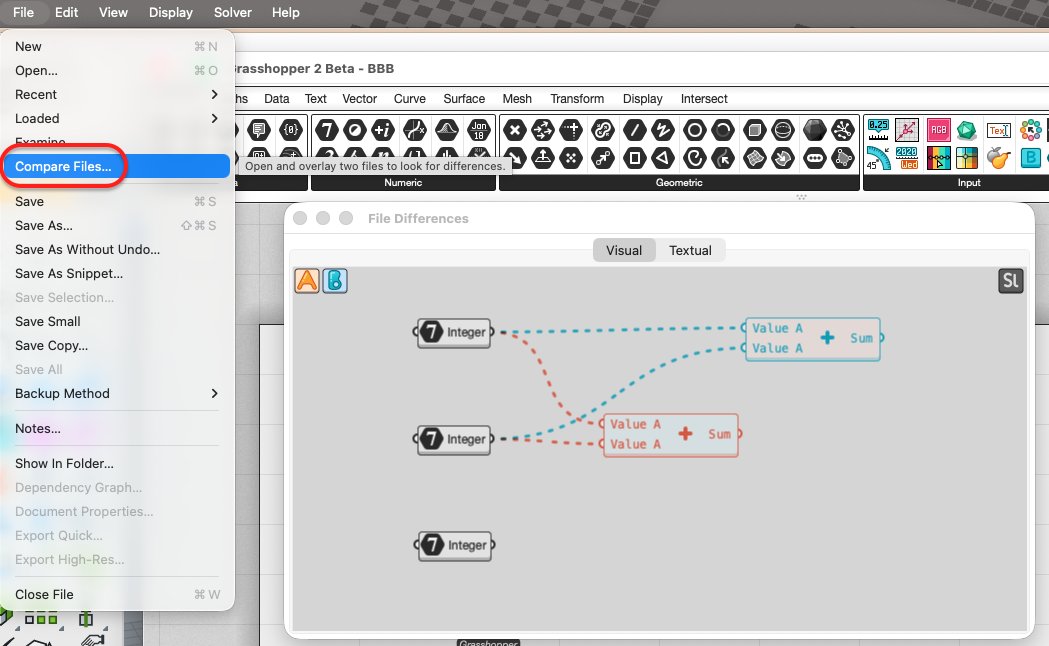1049x646 pixels.
Task: Open the Display menu in menu bar
Action: (171, 12)
